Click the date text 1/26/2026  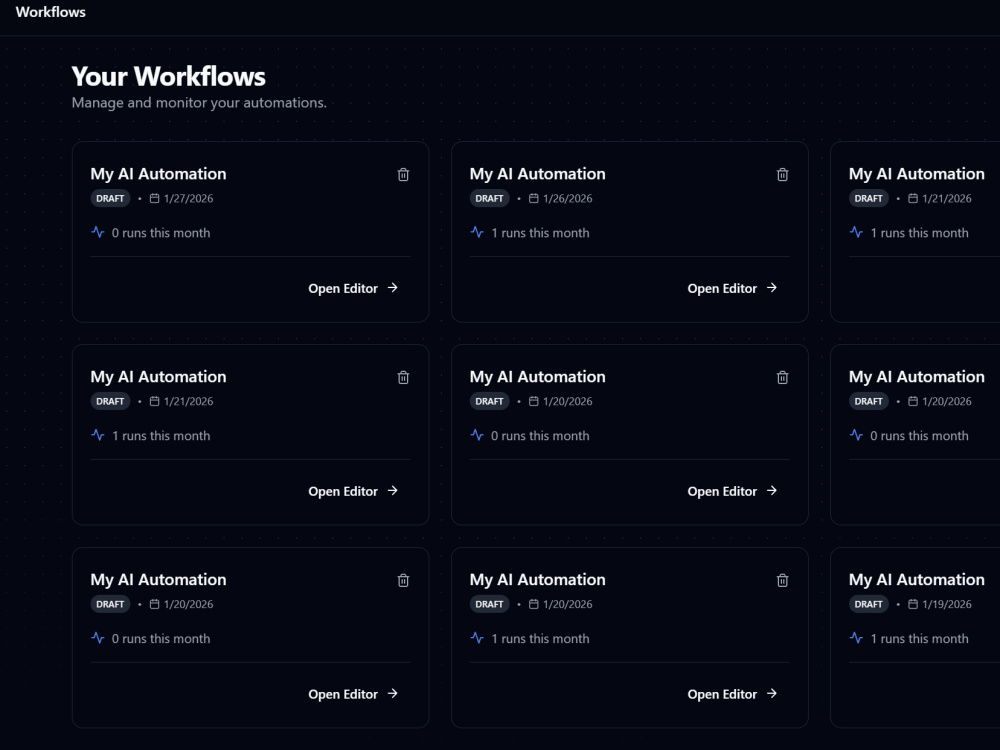pos(568,198)
